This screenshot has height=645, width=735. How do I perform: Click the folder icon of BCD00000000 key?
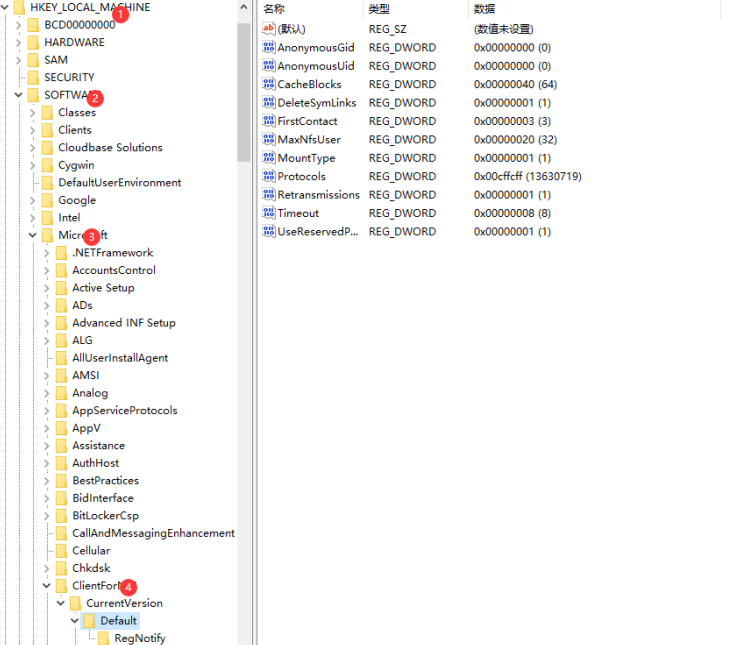point(33,25)
